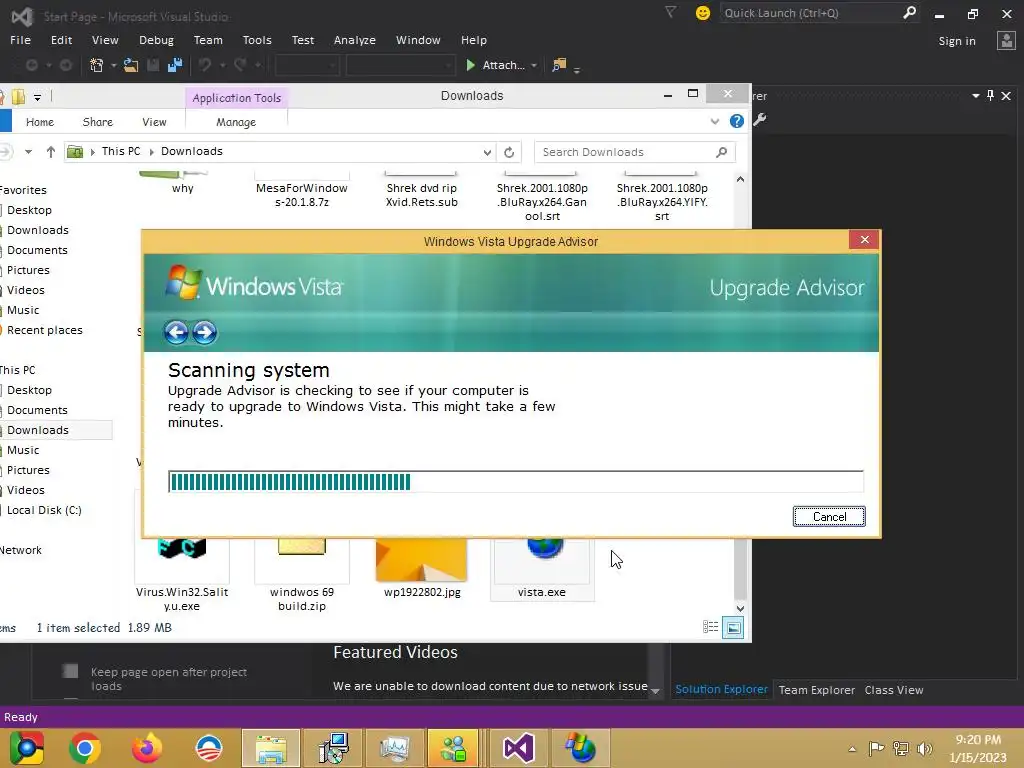Image resolution: width=1024 pixels, height=768 pixels.
Task: Click the New Project toolbar icon in Visual Studio
Action: (97, 65)
